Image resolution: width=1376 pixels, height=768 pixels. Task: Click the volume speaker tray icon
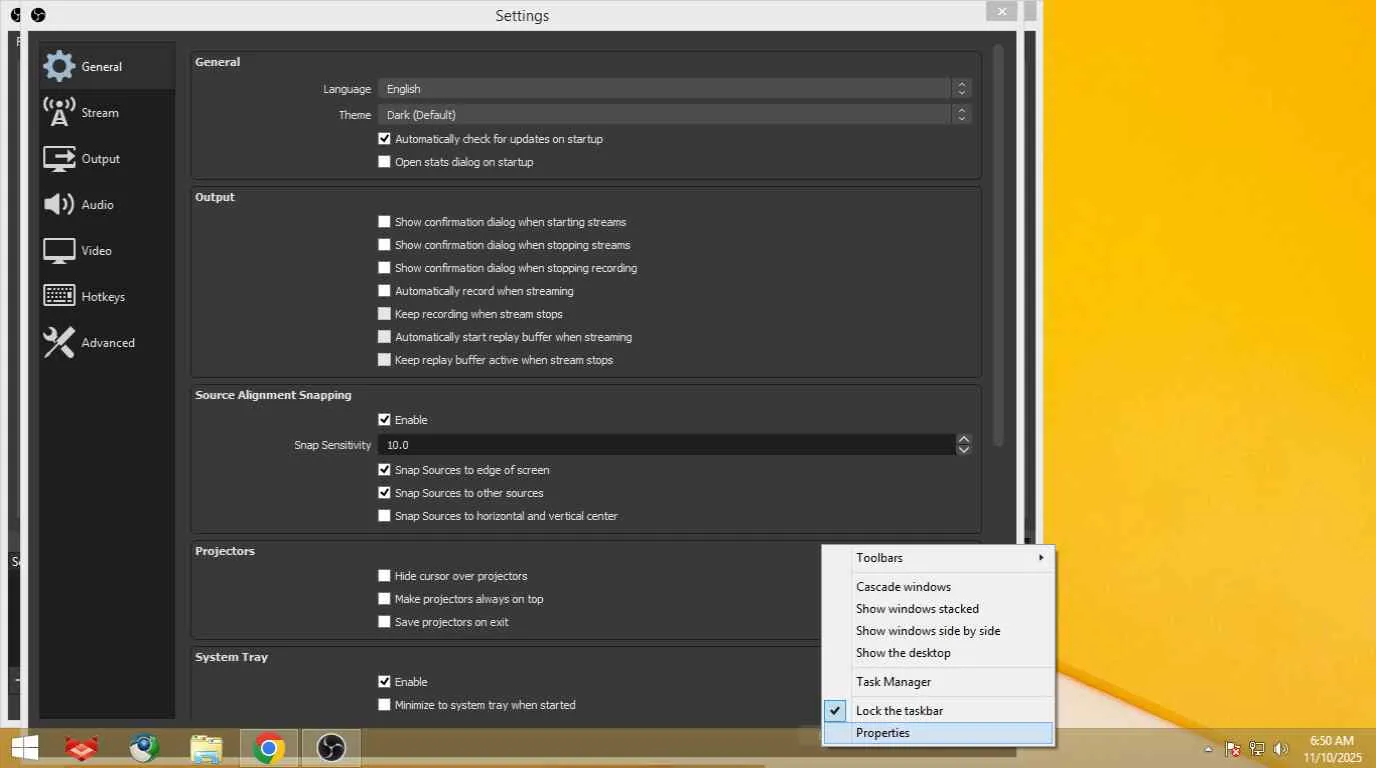[1281, 749]
